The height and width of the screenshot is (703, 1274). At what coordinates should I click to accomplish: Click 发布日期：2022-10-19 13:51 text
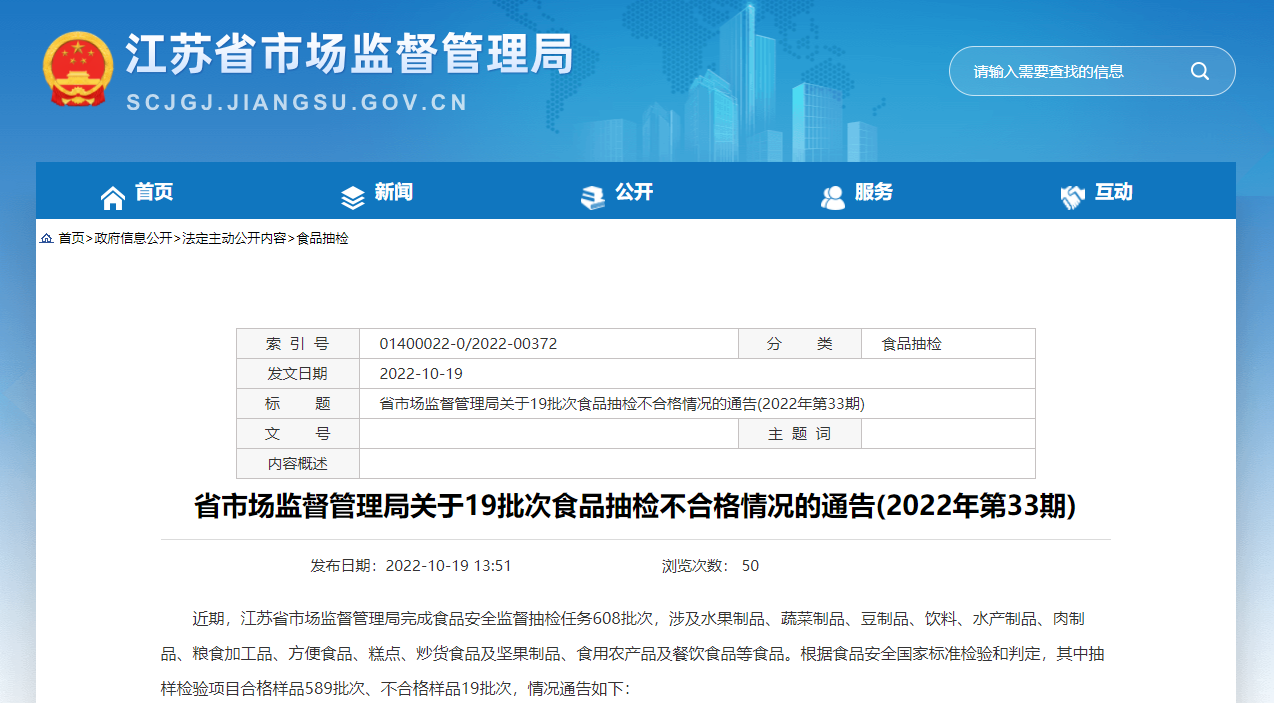pyautogui.click(x=411, y=566)
